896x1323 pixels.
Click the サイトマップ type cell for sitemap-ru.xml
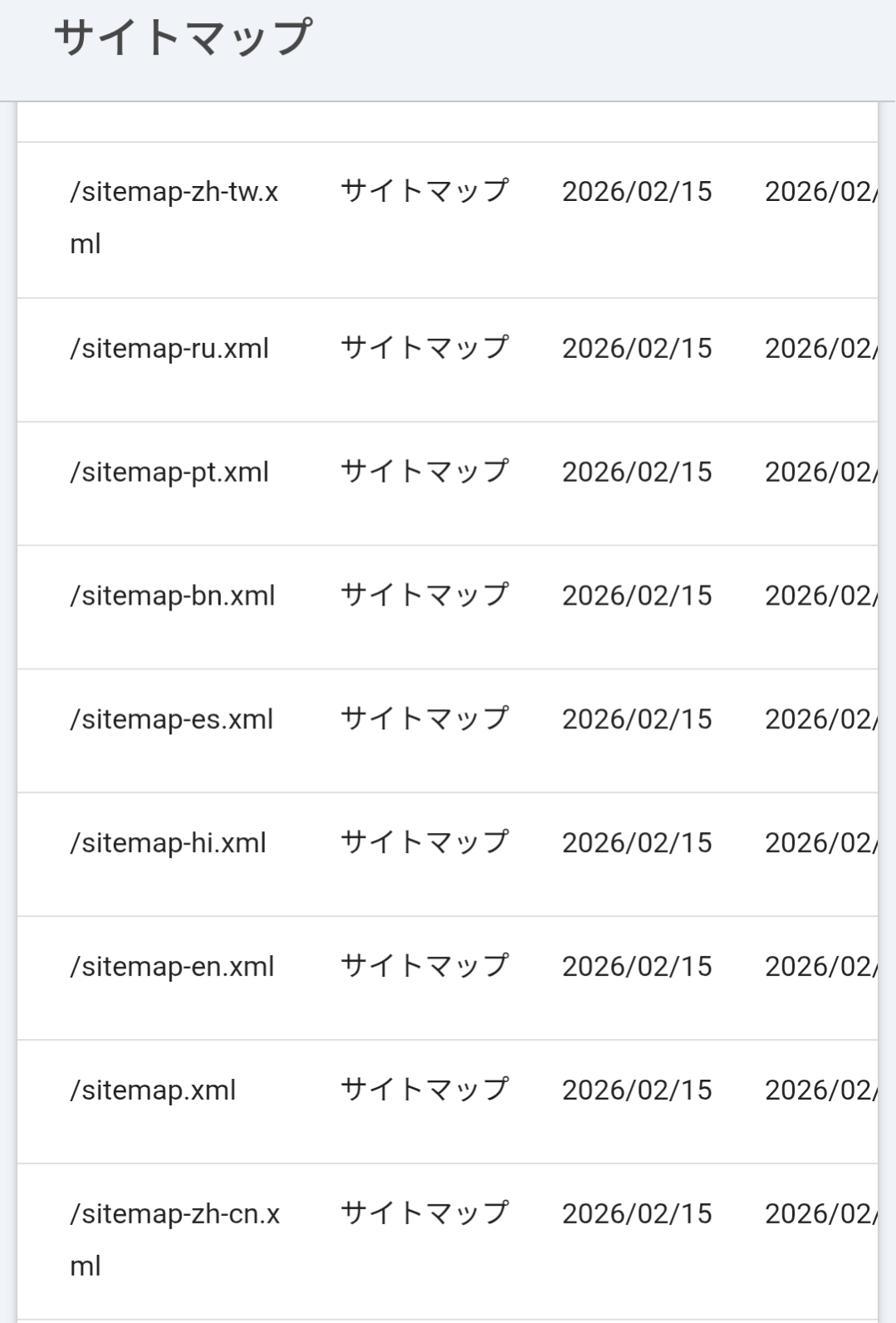424,348
